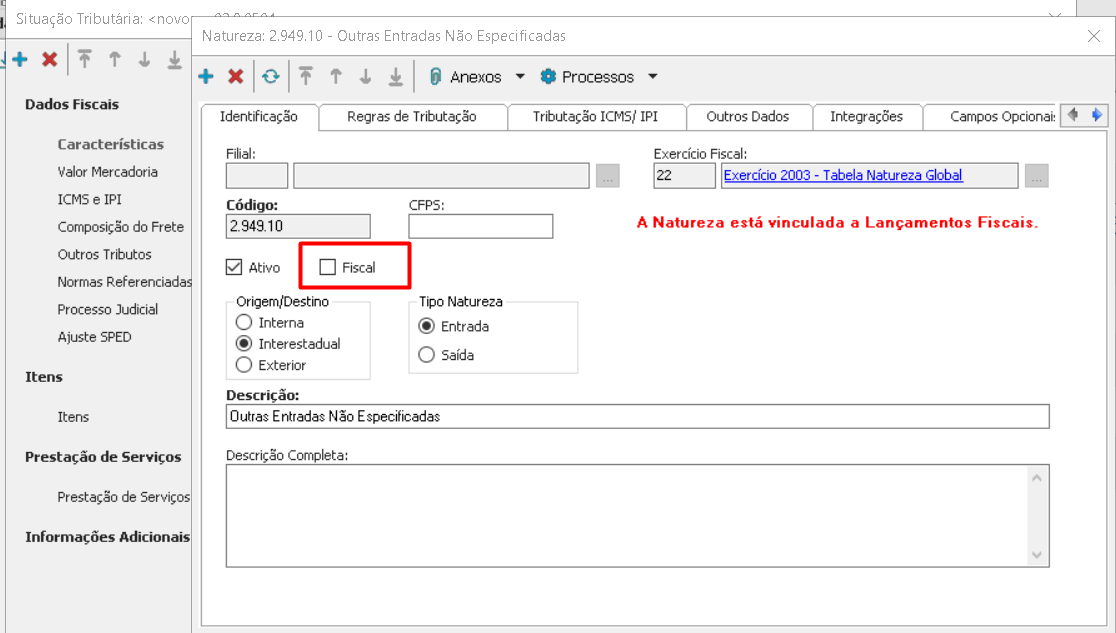Click the Exercício Fiscal number field
This screenshot has width=1116, height=633.
[684, 175]
